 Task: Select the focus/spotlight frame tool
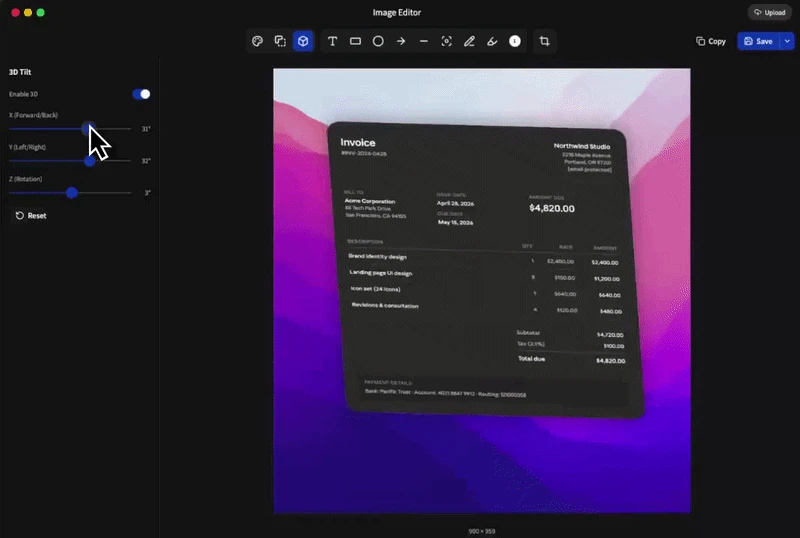[x=446, y=41]
